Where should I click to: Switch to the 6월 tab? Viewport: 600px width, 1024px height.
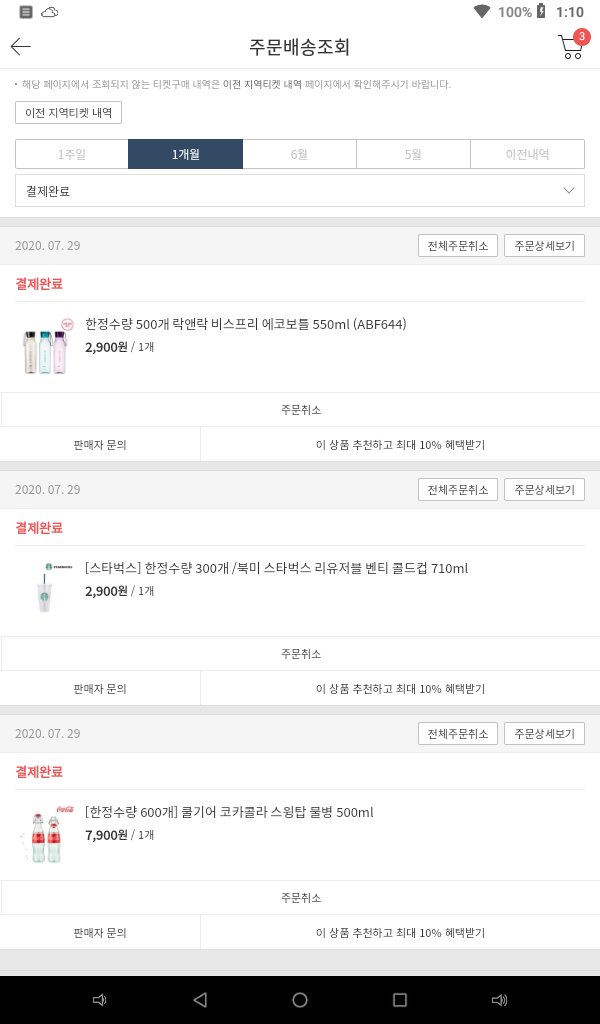click(299, 154)
